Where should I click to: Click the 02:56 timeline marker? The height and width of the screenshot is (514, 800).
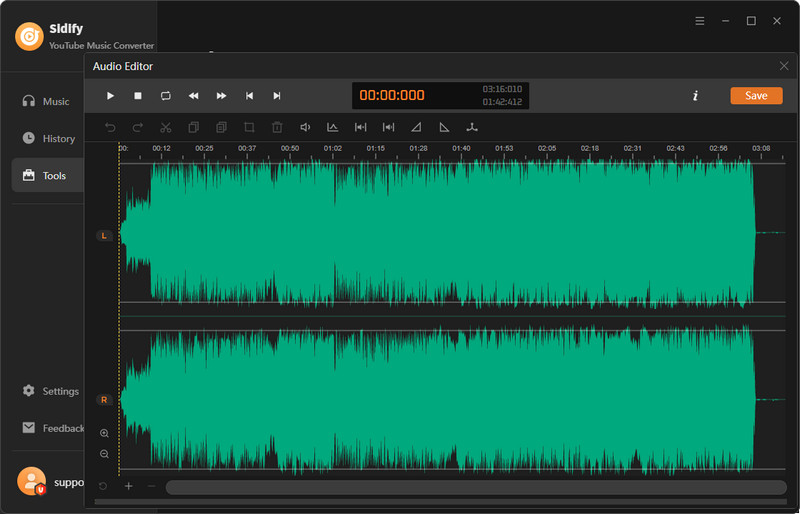click(x=718, y=148)
